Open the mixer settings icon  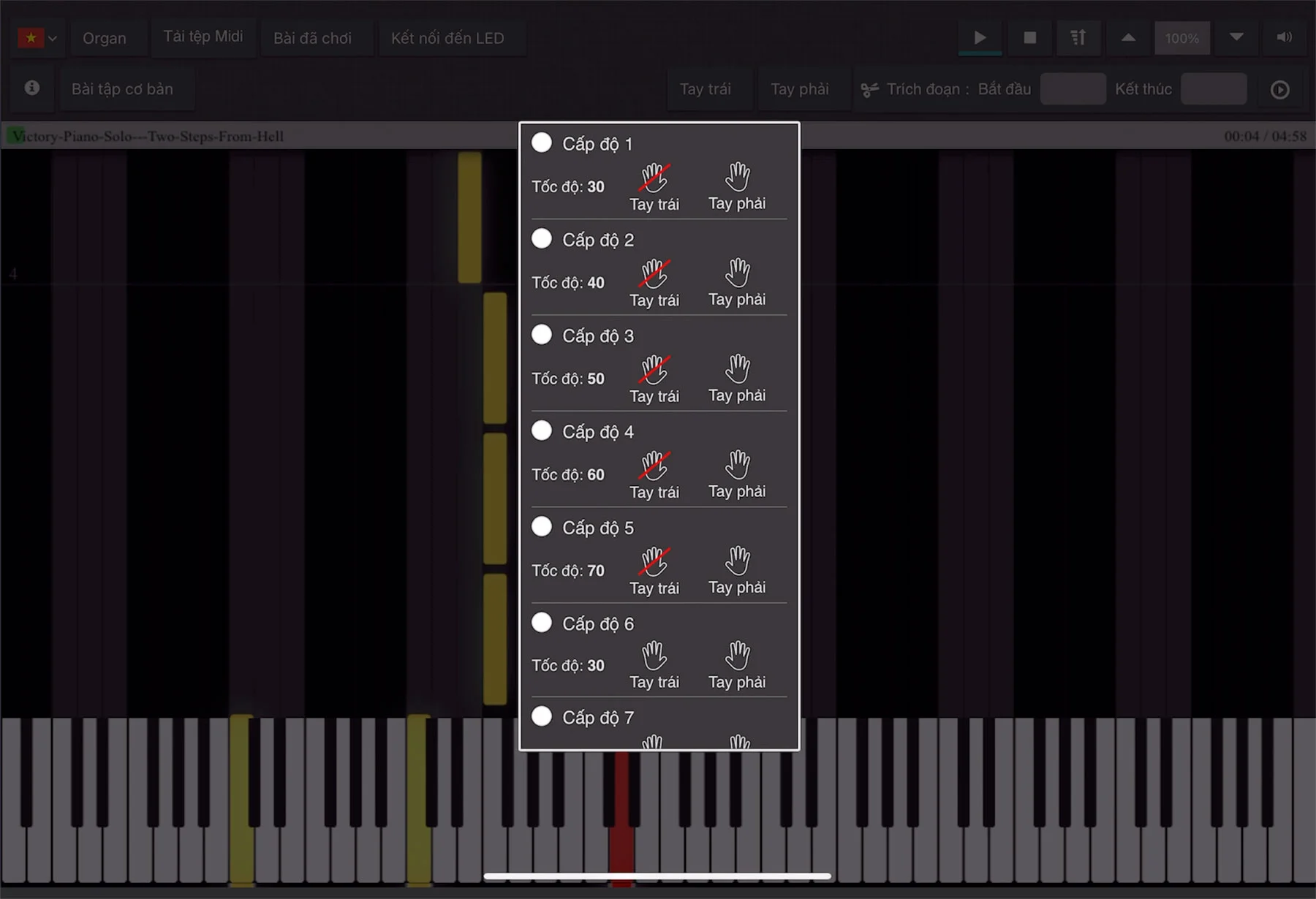coord(1078,37)
